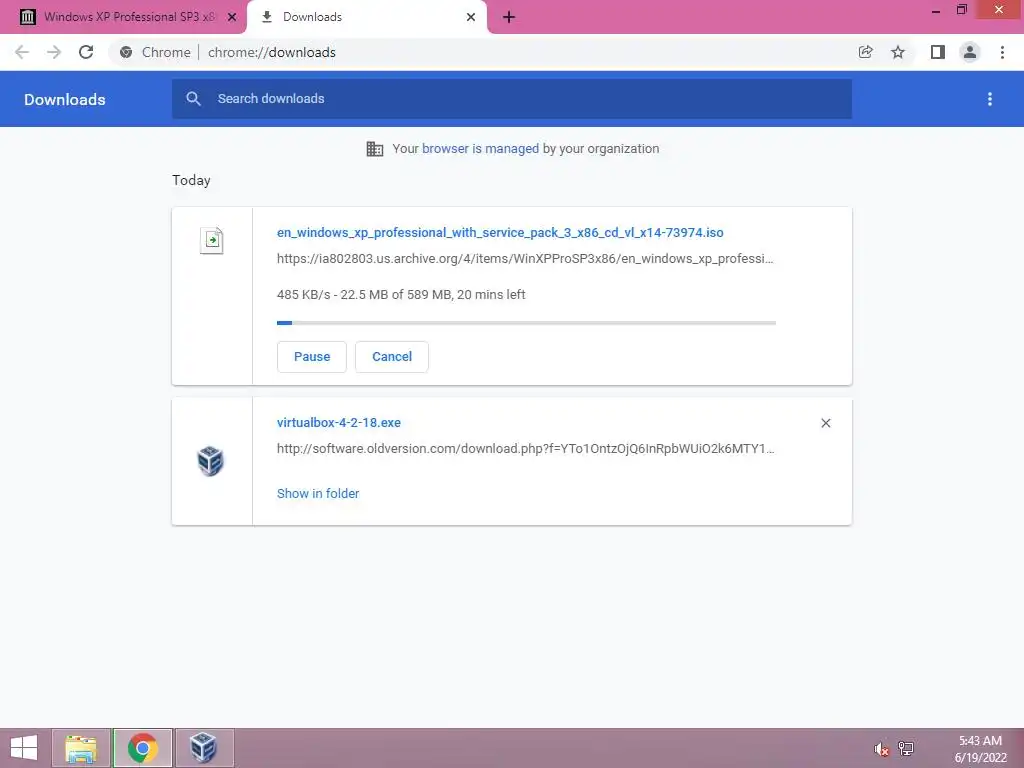
Task: Close the Windows XP Professional SP3 tab
Action: 232,17
